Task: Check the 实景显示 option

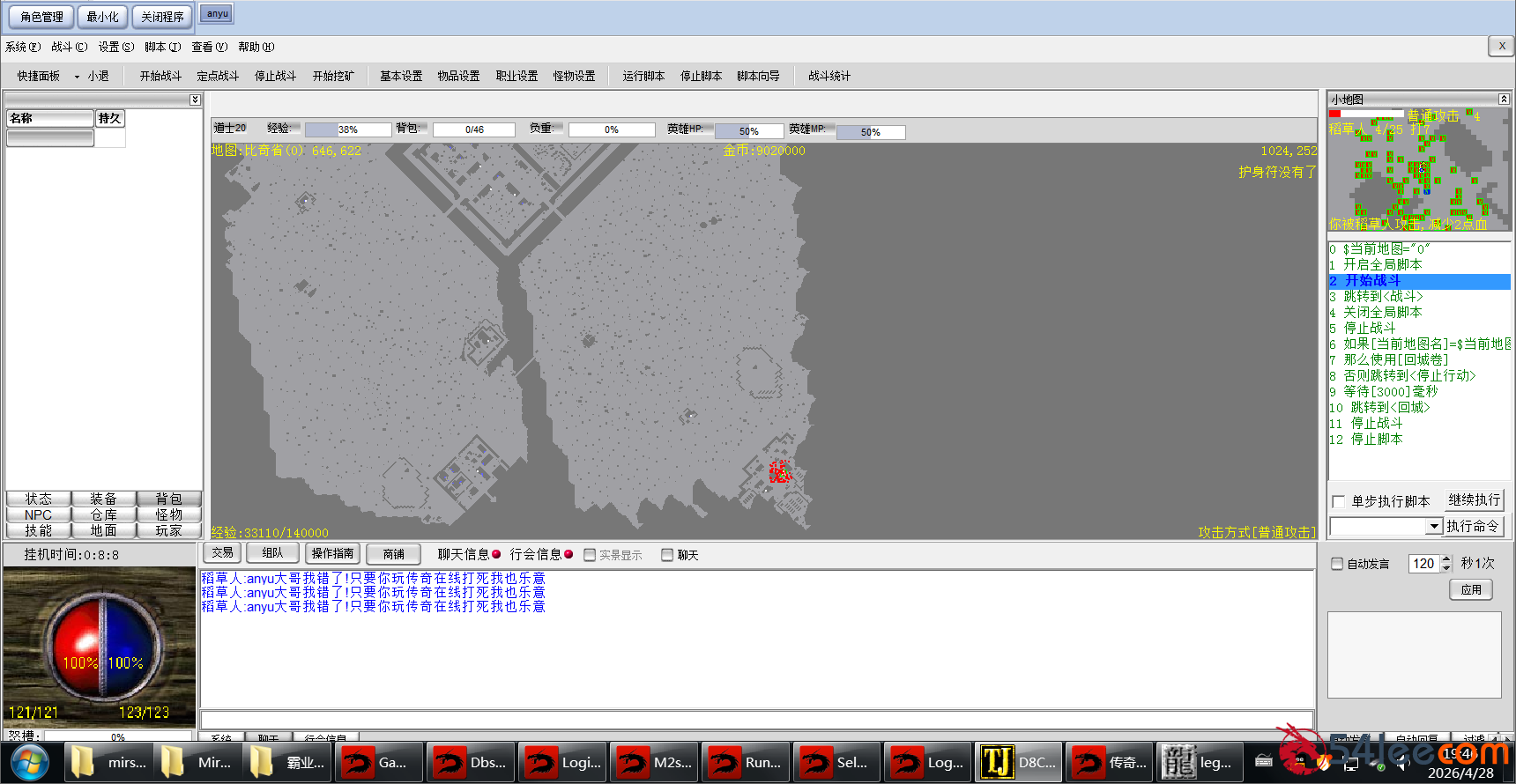Action: [590, 555]
